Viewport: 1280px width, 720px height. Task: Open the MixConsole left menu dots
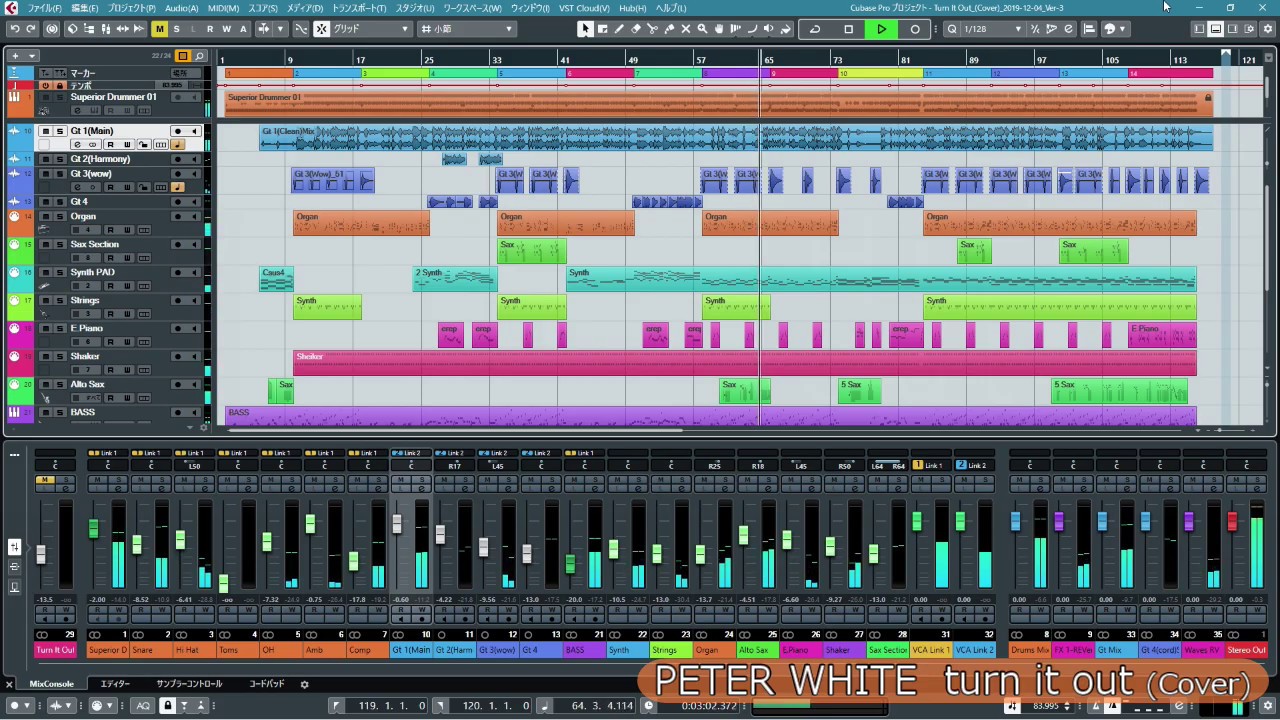[x=14, y=455]
